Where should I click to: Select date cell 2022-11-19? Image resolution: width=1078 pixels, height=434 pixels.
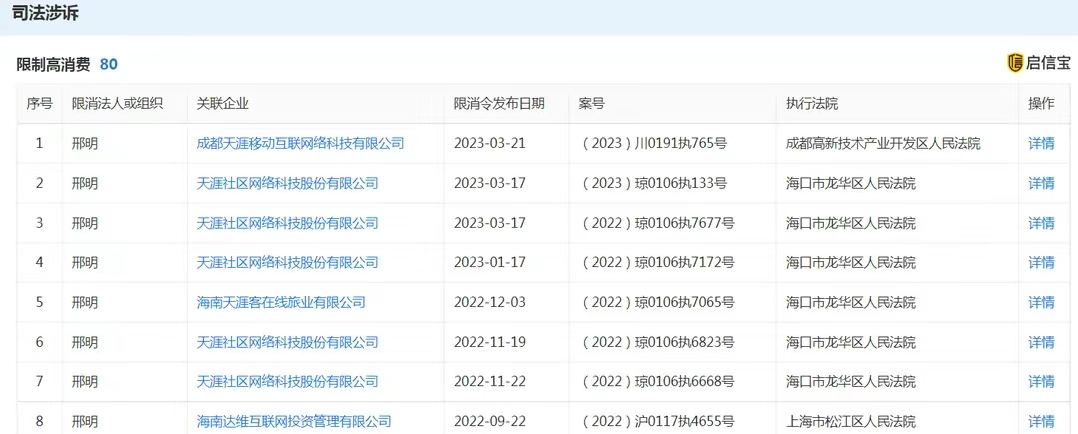pos(489,343)
